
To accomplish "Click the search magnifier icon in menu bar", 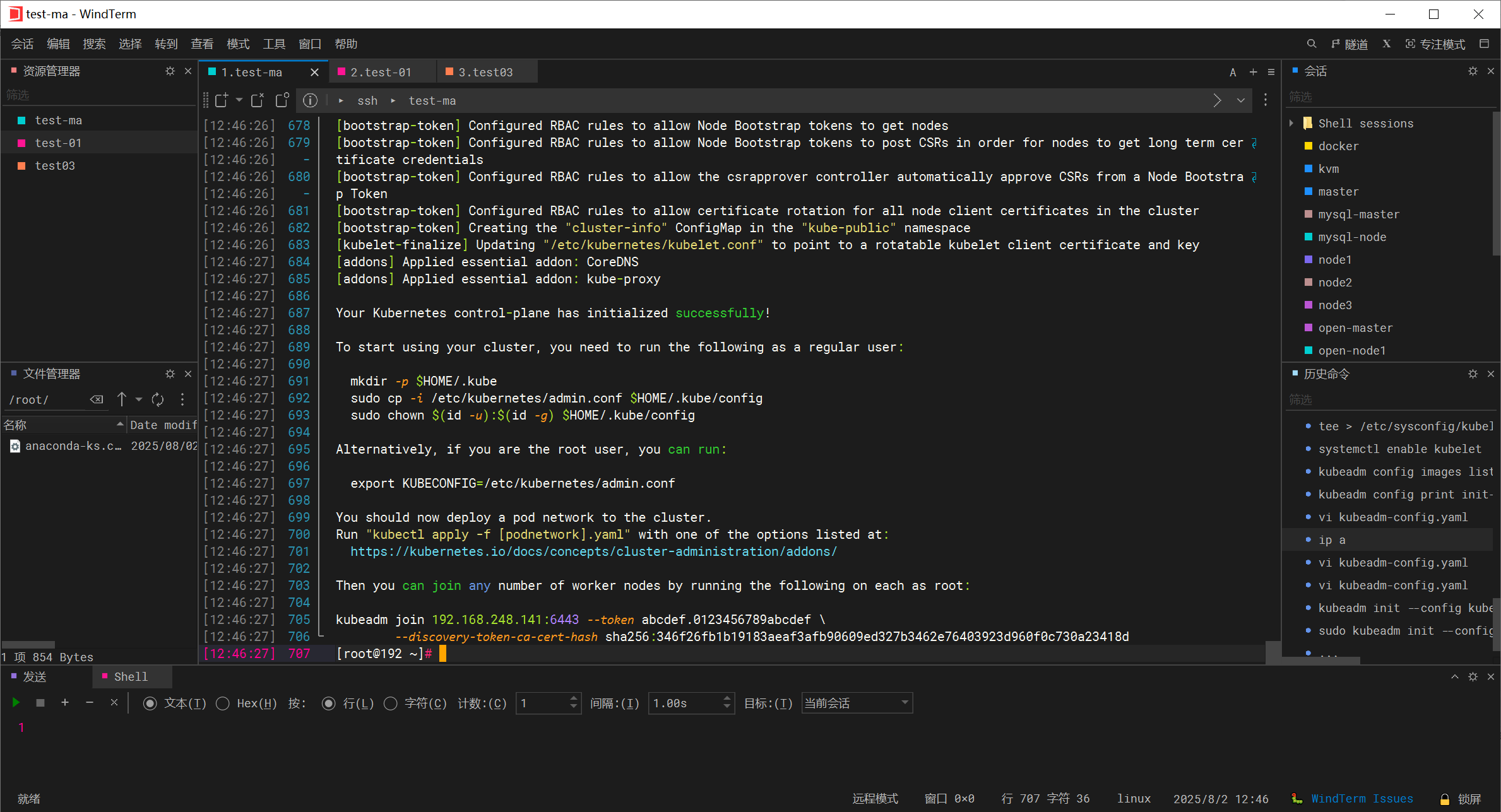I will (x=1311, y=44).
